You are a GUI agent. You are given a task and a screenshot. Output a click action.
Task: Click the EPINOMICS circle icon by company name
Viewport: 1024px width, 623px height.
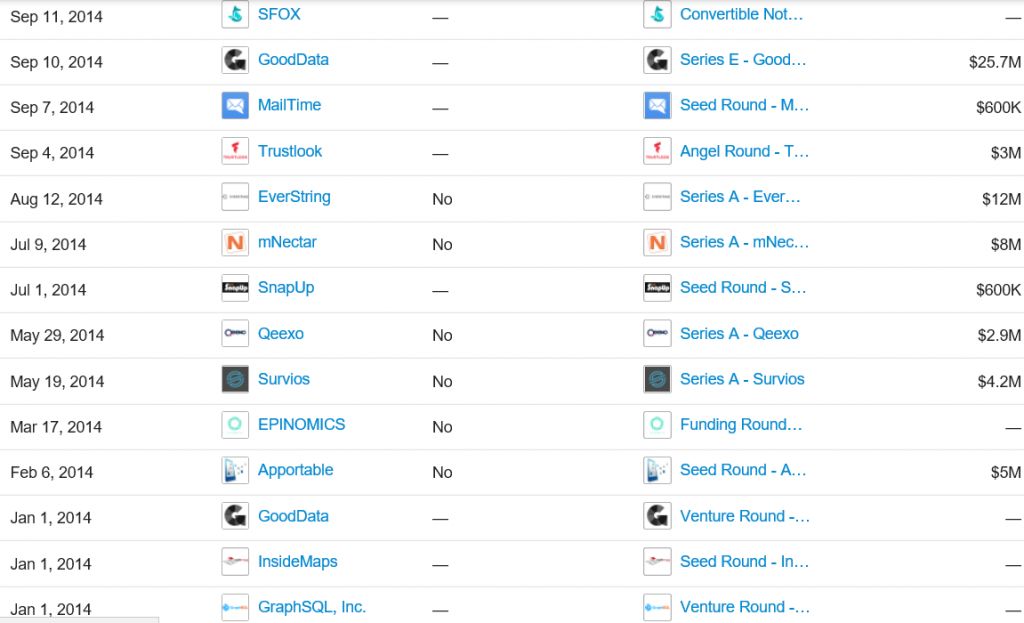[x=235, y=424]
